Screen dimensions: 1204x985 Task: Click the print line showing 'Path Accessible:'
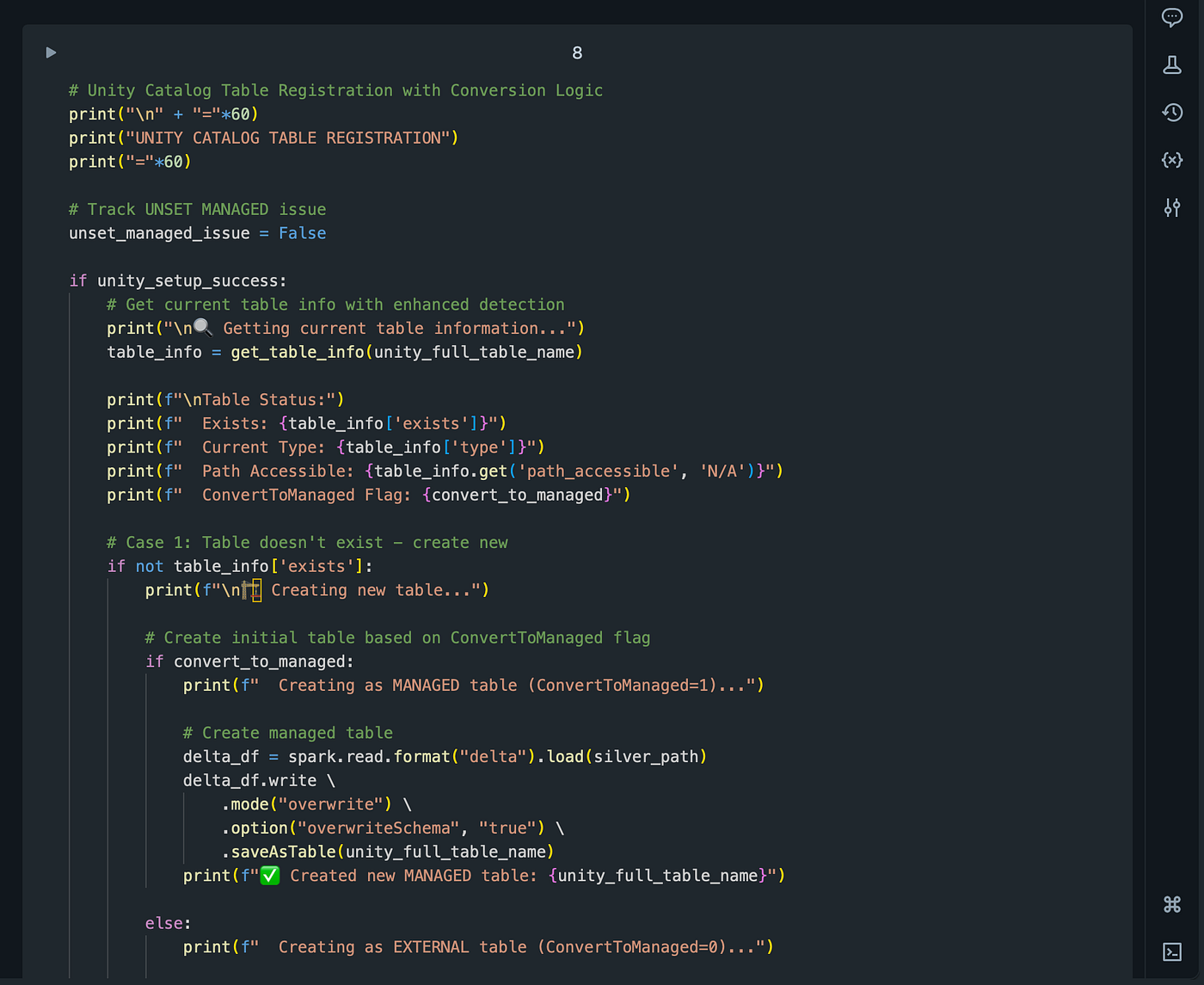tap(445, 471)
